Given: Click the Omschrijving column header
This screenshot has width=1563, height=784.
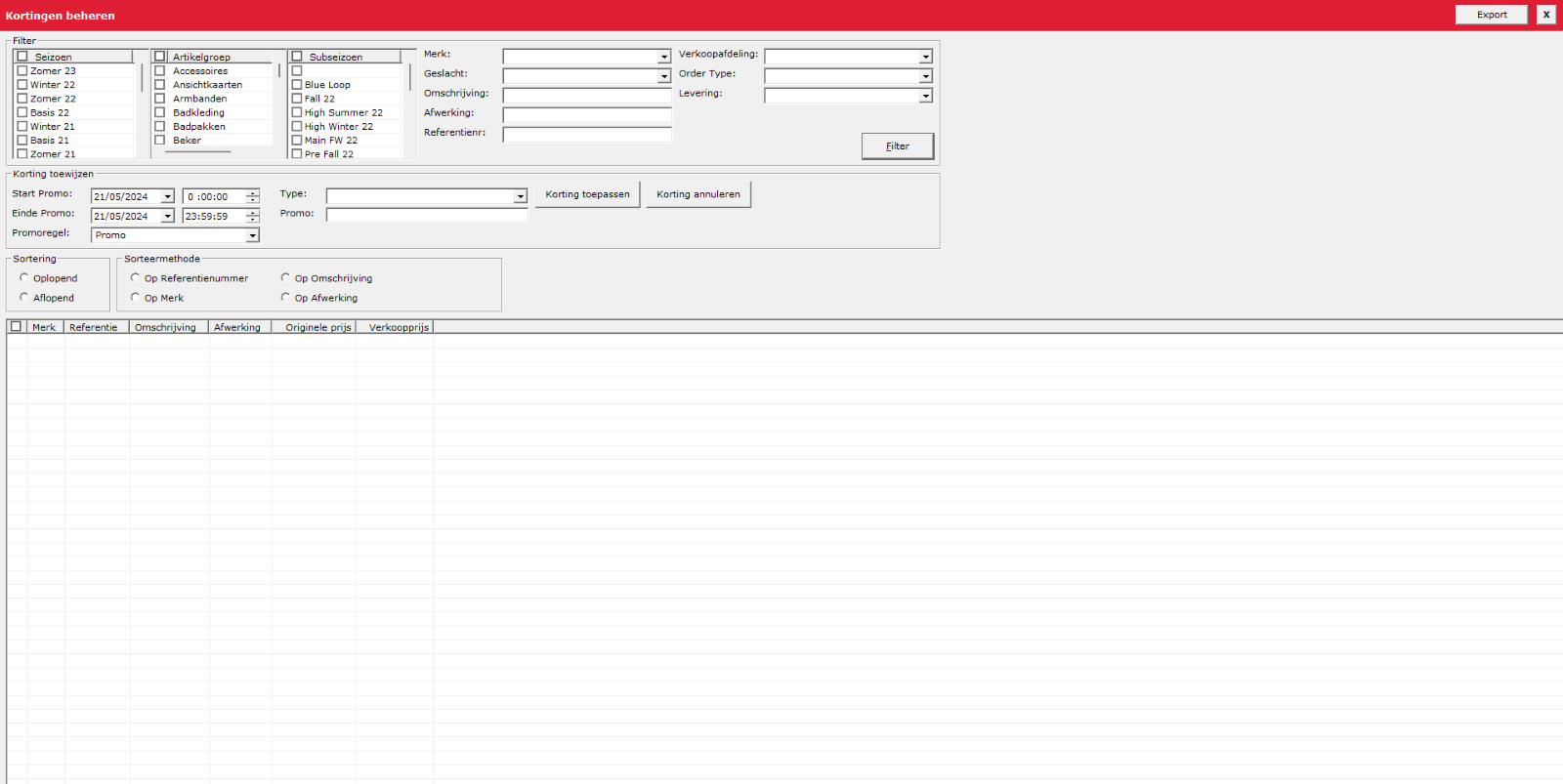Looking at the screenshot, I should 168,327.
